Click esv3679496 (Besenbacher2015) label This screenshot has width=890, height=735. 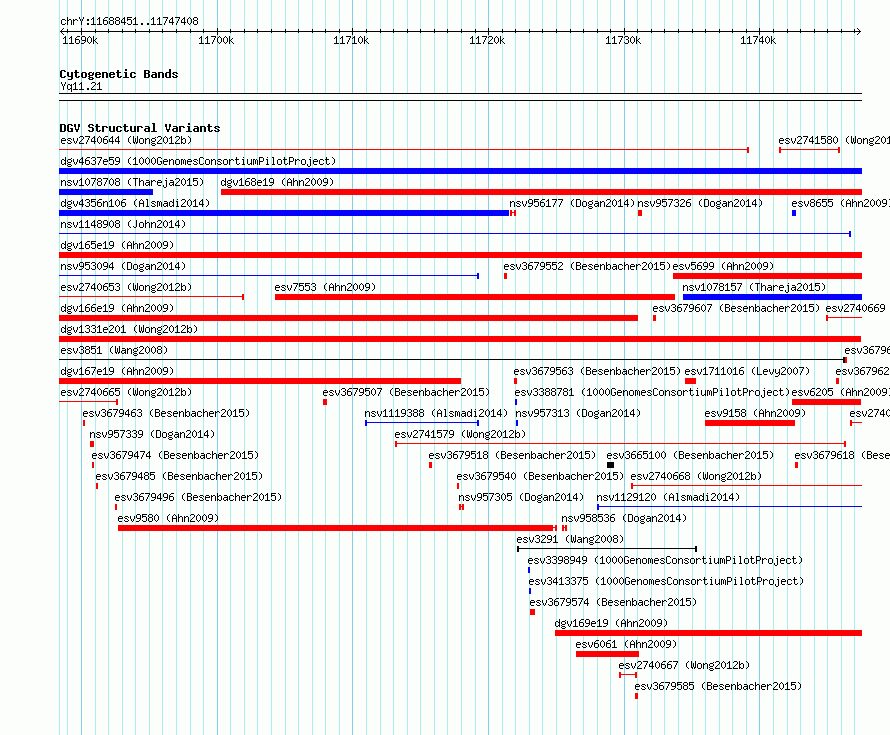point(198,497)
